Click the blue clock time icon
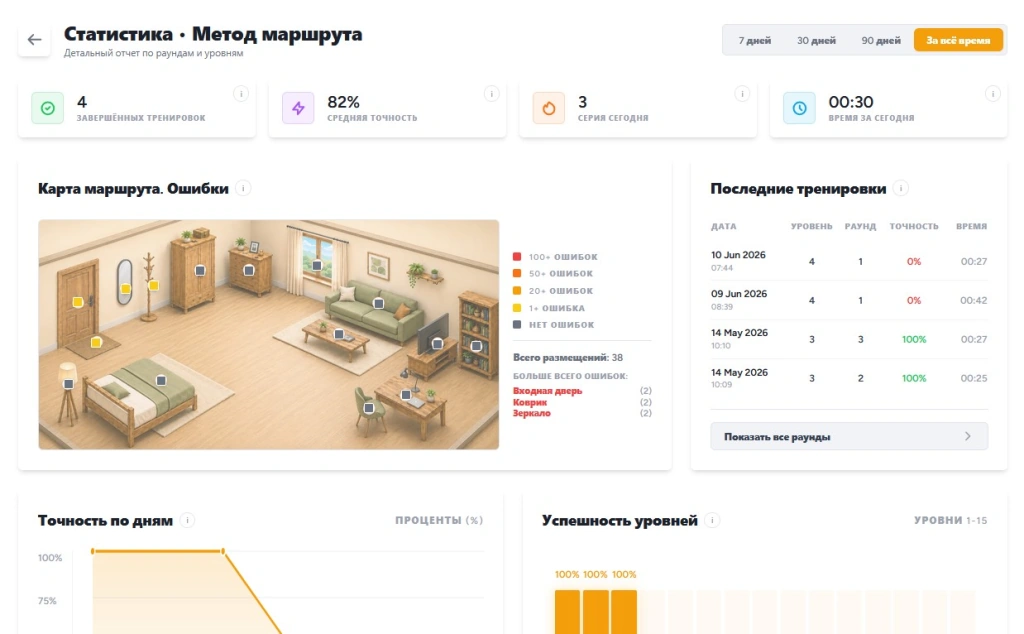 [799, 108]
